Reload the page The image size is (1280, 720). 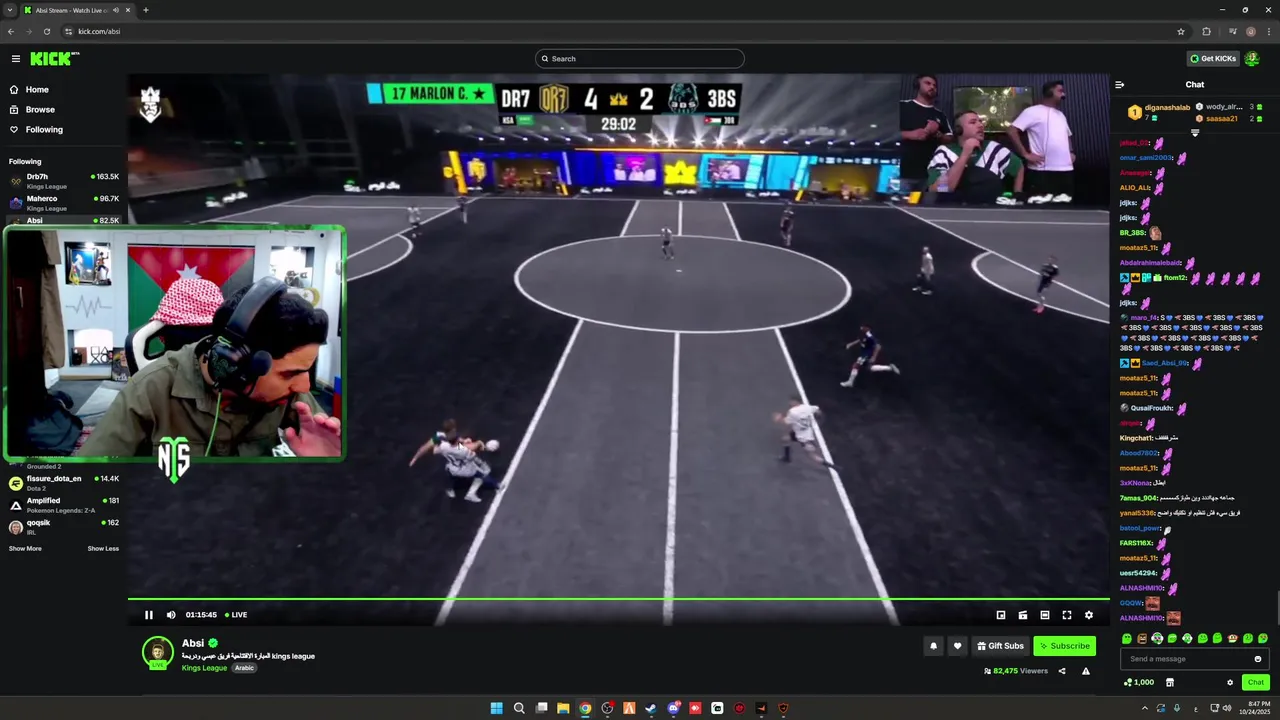pos(46,31)
